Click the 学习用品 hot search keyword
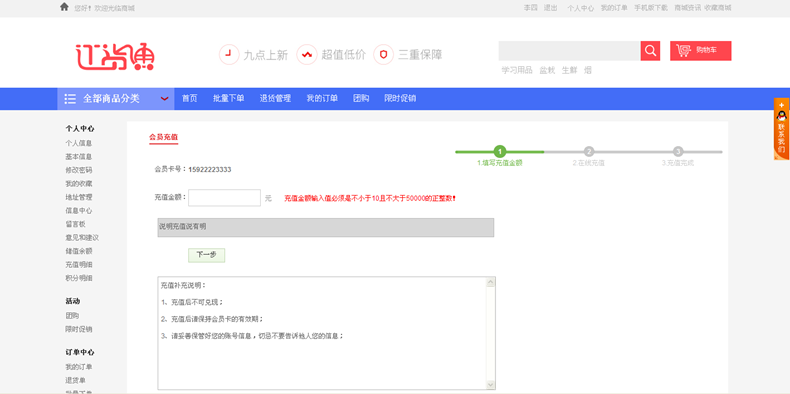 (517, 71)
